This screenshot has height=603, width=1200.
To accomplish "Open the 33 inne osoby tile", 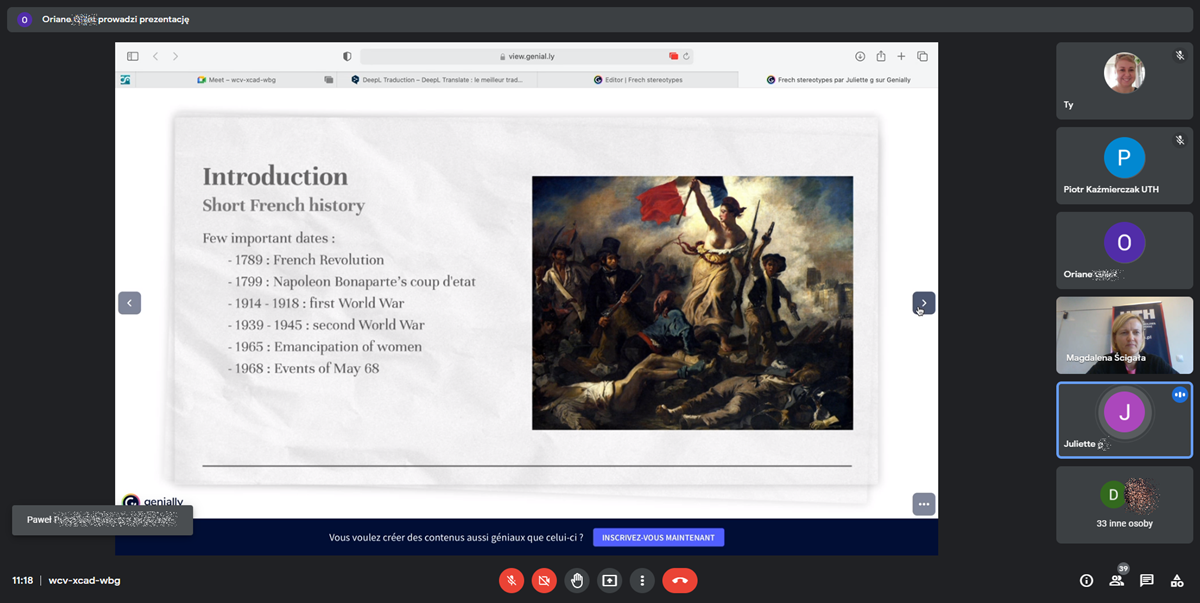I will click(1124, 505).
